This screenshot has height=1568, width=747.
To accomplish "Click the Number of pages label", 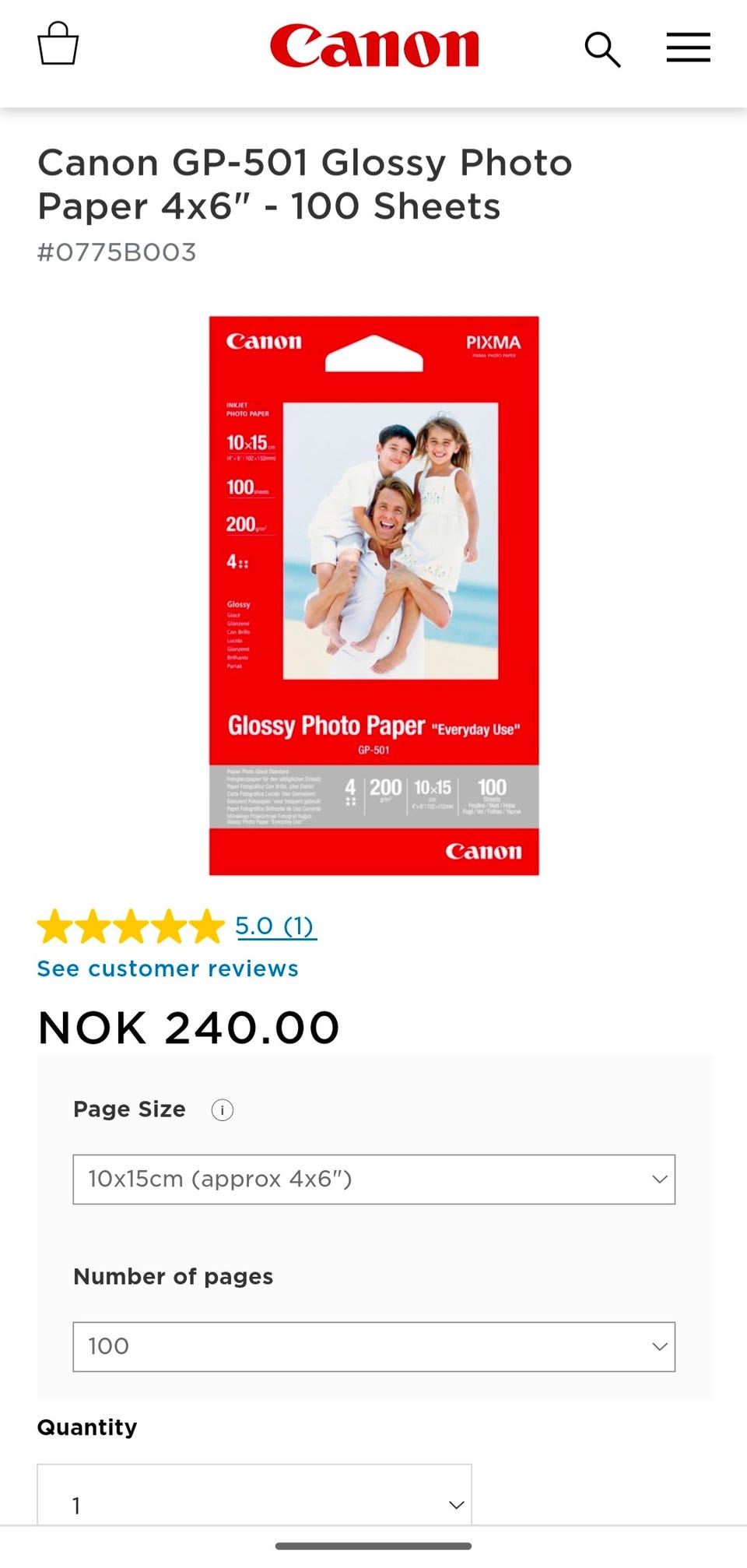I will (x=174, y=1277).
